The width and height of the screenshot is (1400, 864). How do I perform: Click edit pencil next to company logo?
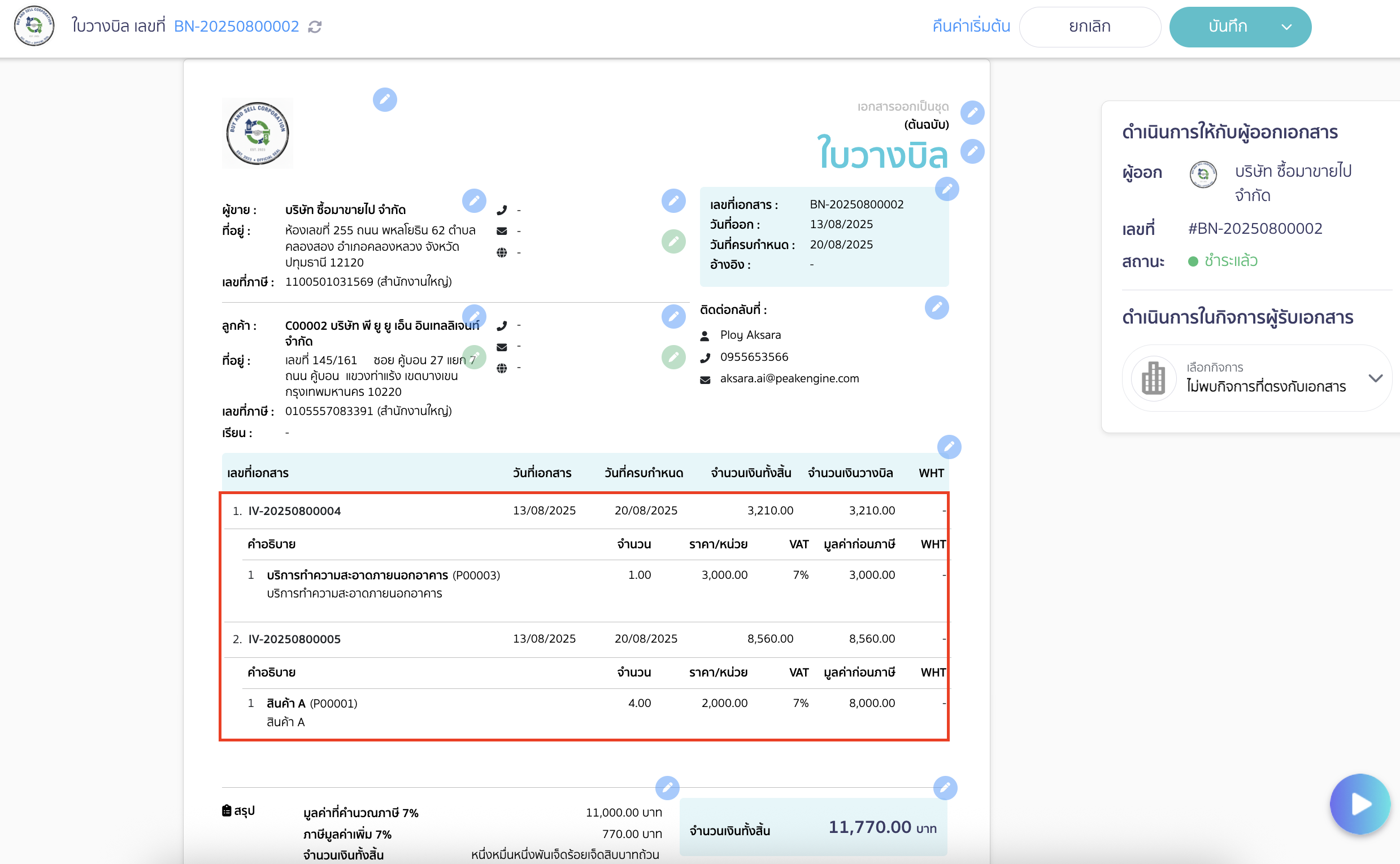coord(385,99)
